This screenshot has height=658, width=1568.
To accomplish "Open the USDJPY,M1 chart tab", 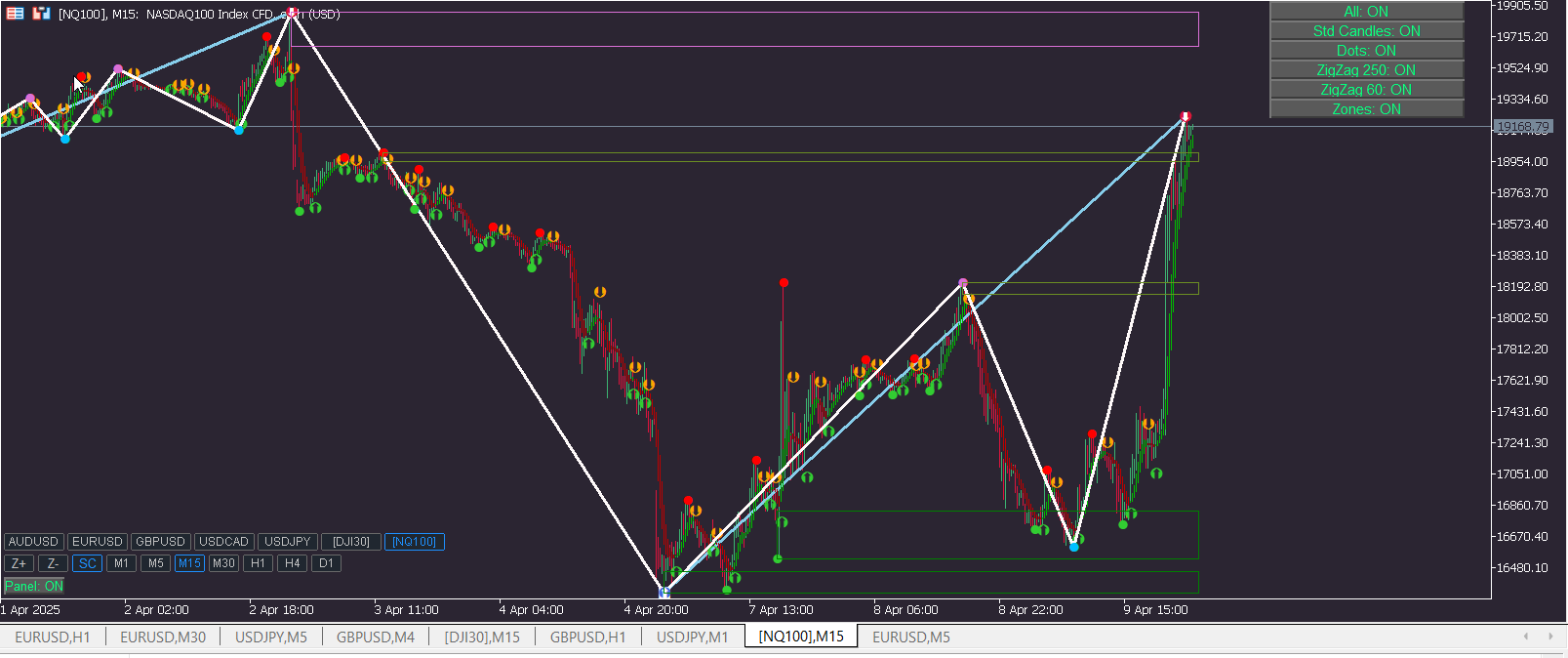I will 693,637.
